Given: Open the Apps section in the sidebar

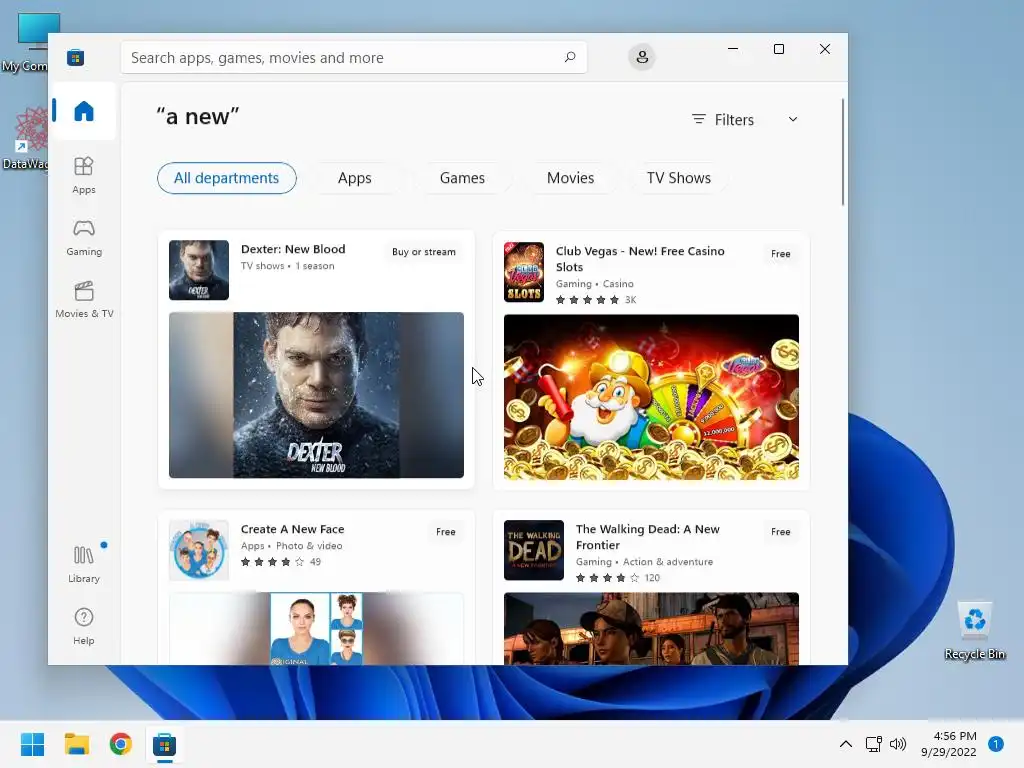Looking at the screenshot, I should tap(84, 175).
